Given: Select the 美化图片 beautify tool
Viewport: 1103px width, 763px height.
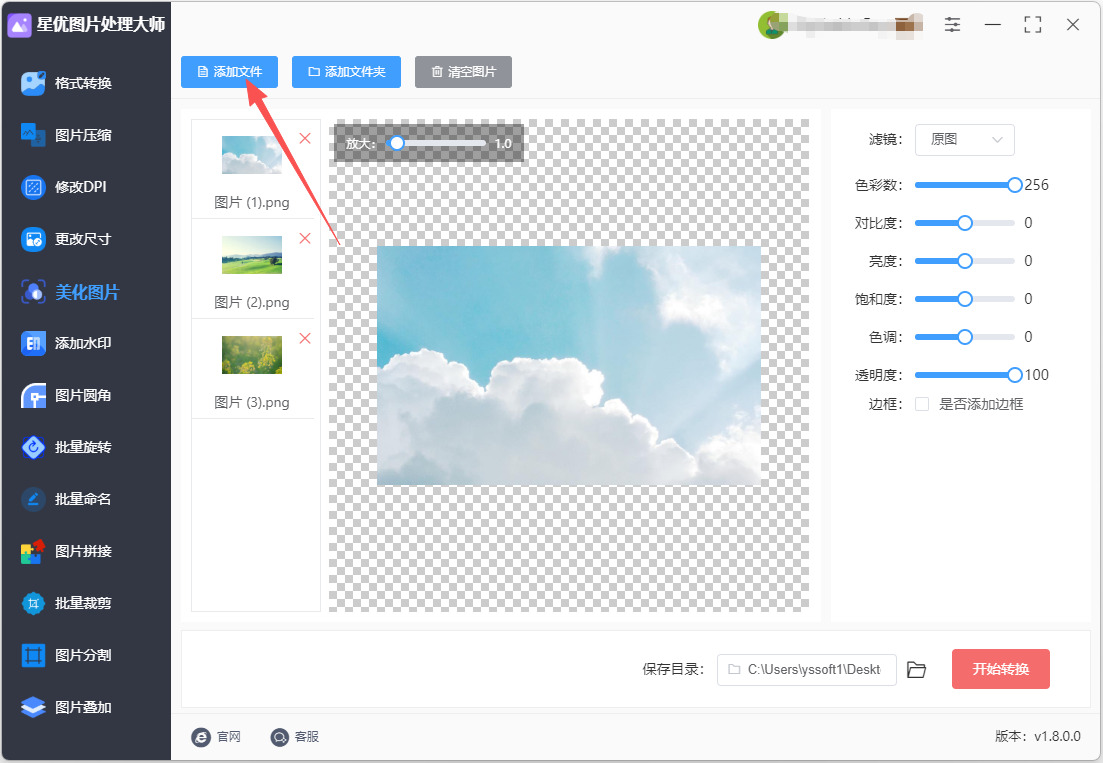Looking at the screenshot, I should (70, 291).
